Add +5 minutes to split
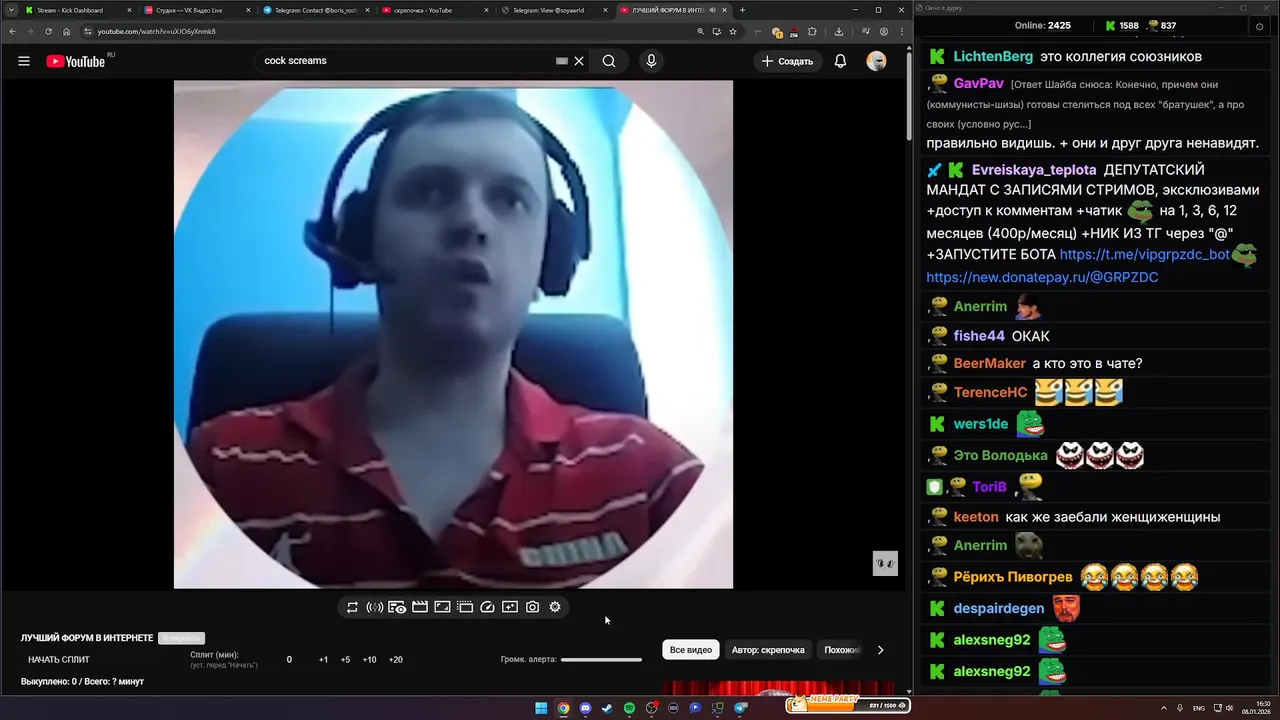 click(345, 660)
